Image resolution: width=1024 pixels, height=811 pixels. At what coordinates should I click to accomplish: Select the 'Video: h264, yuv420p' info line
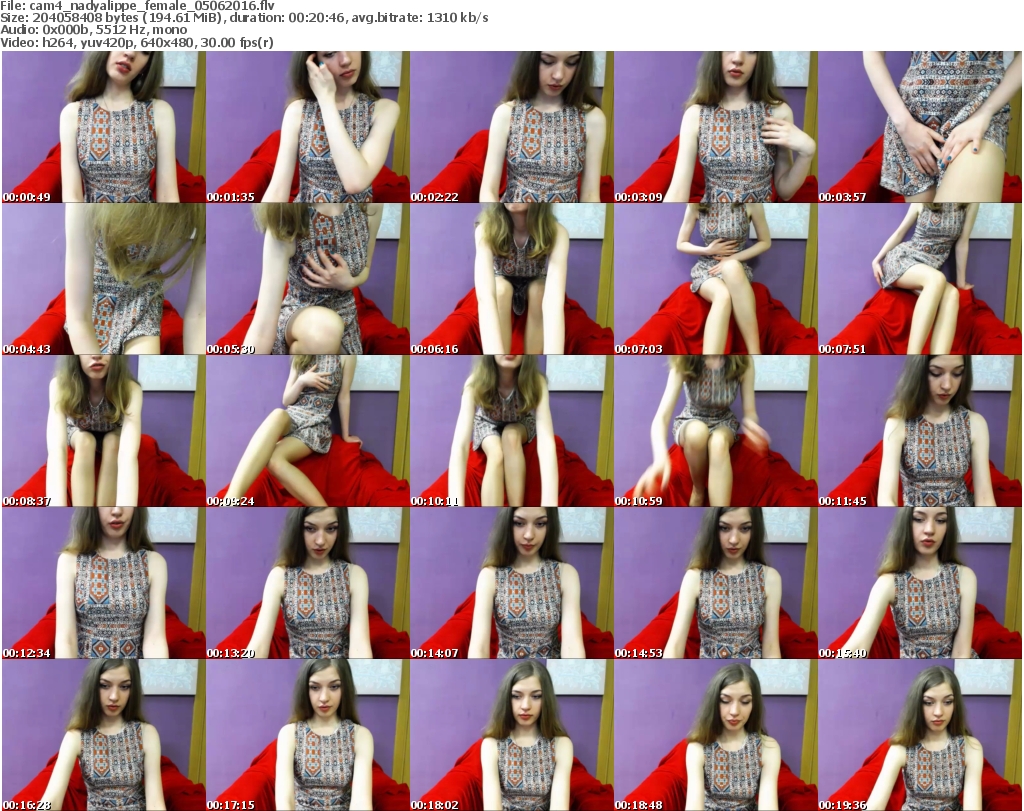coord(136,42)
